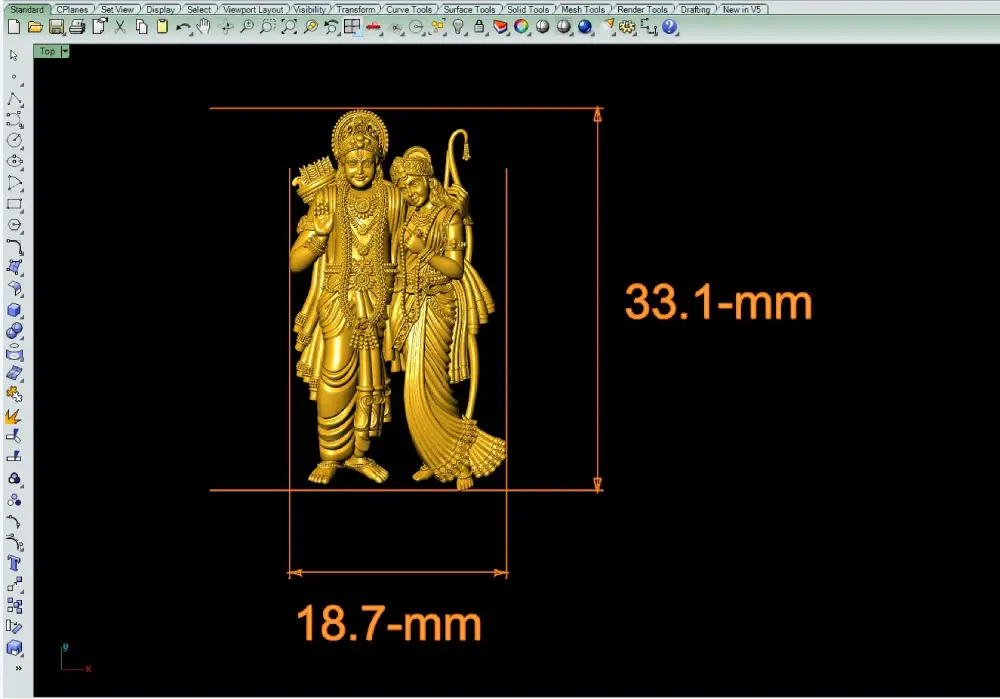Open the light bulb Hide objects icon
The height and width of the screenshot is (699, 1000).
coord(458,27)
